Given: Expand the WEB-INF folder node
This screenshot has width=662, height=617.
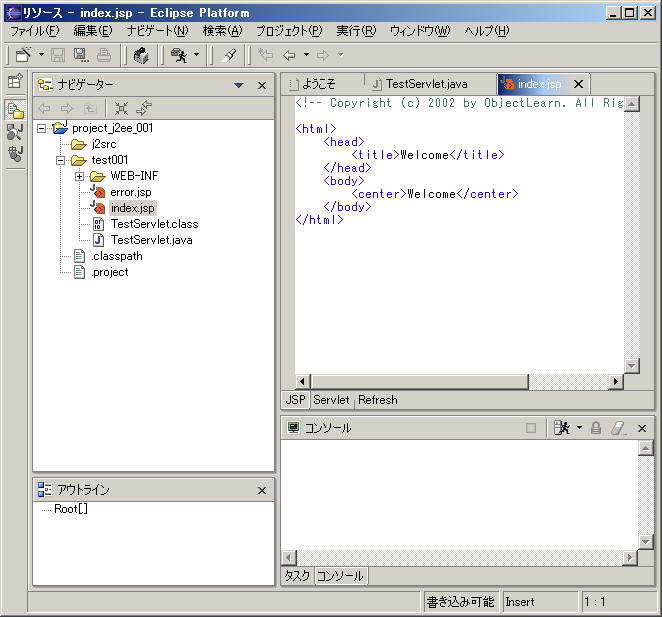Looking at the screenshot, I should [x=80, y=176].
